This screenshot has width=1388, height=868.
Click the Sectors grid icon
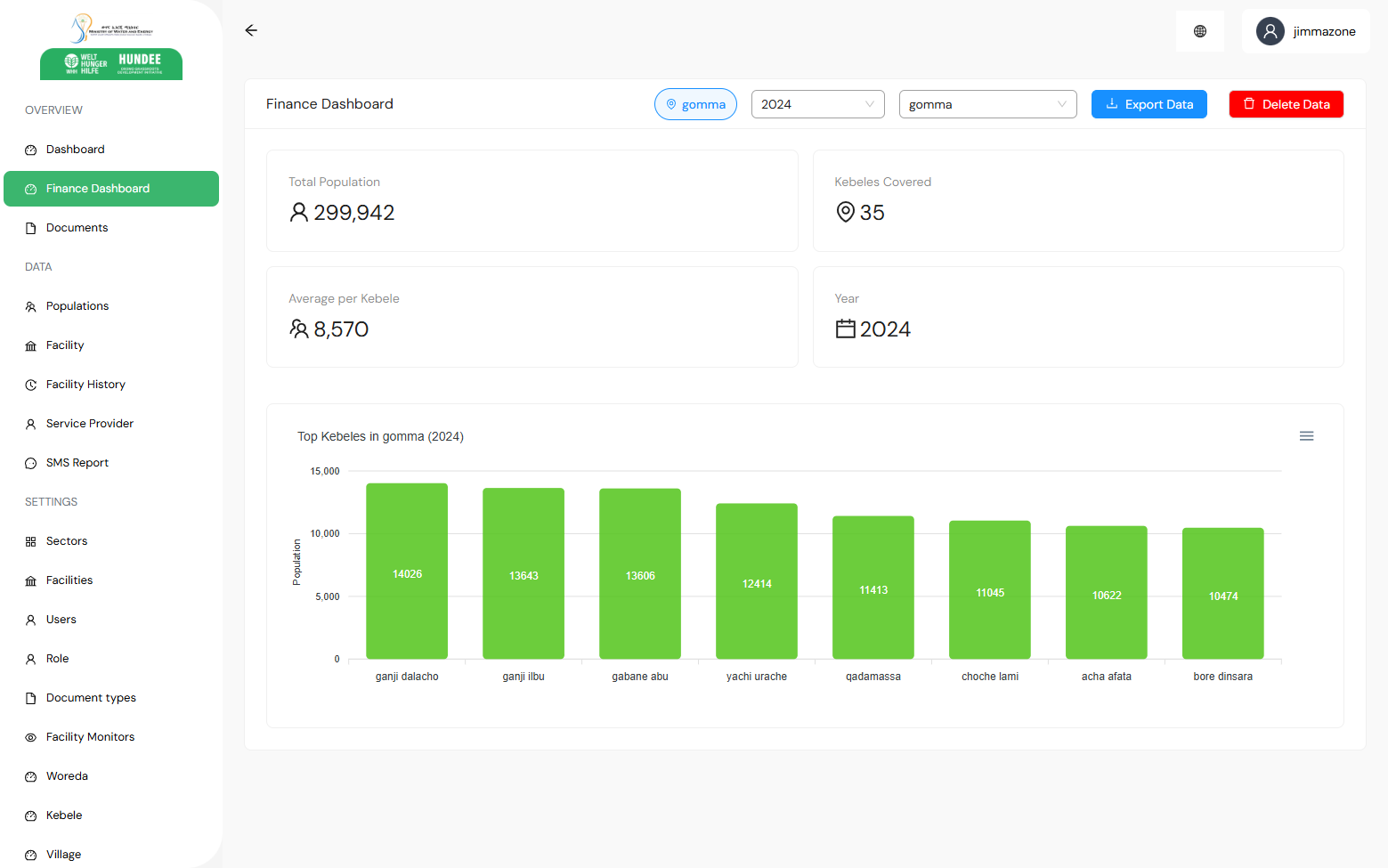[31, 542]
